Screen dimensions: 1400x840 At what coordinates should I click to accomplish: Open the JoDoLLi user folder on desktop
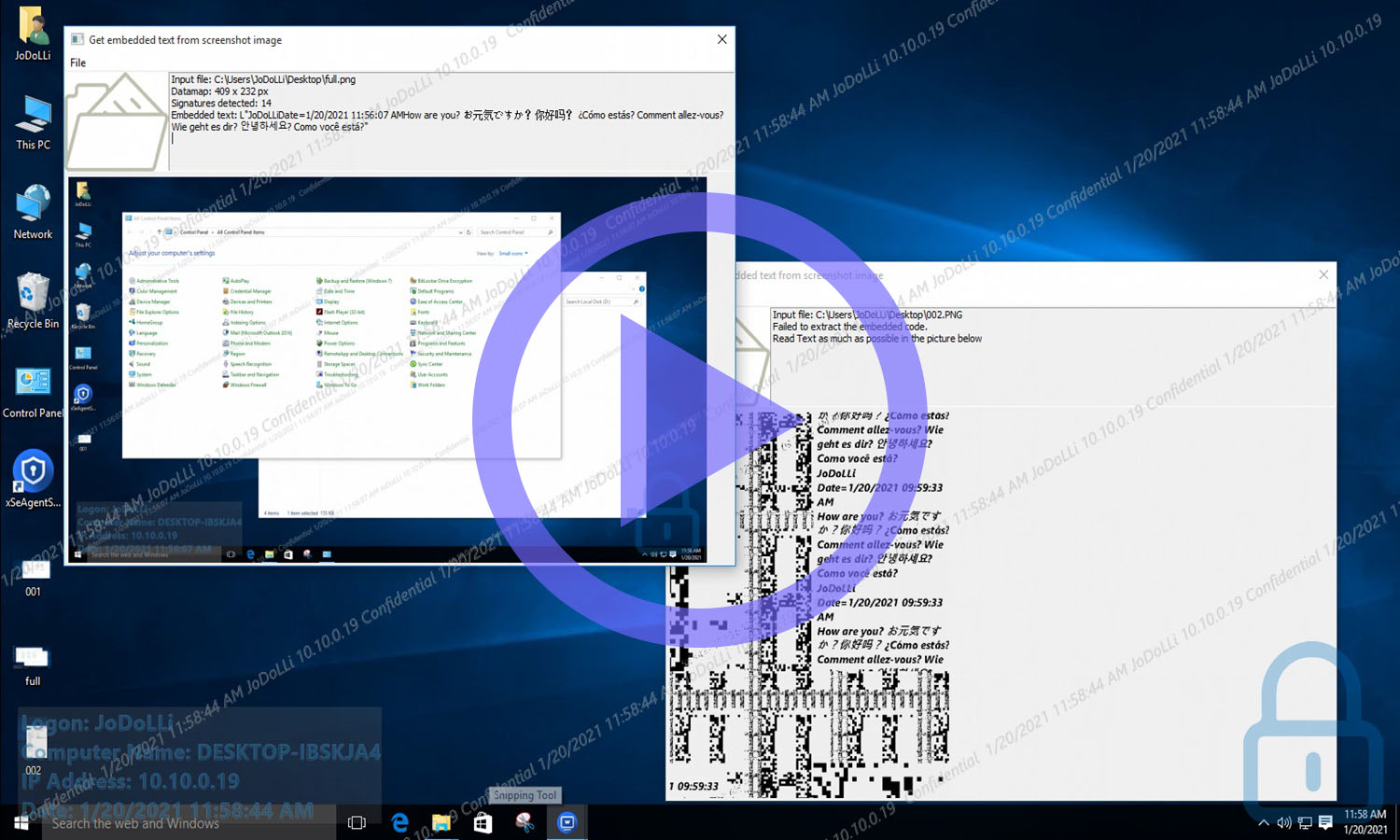click(x=33, y=34)
